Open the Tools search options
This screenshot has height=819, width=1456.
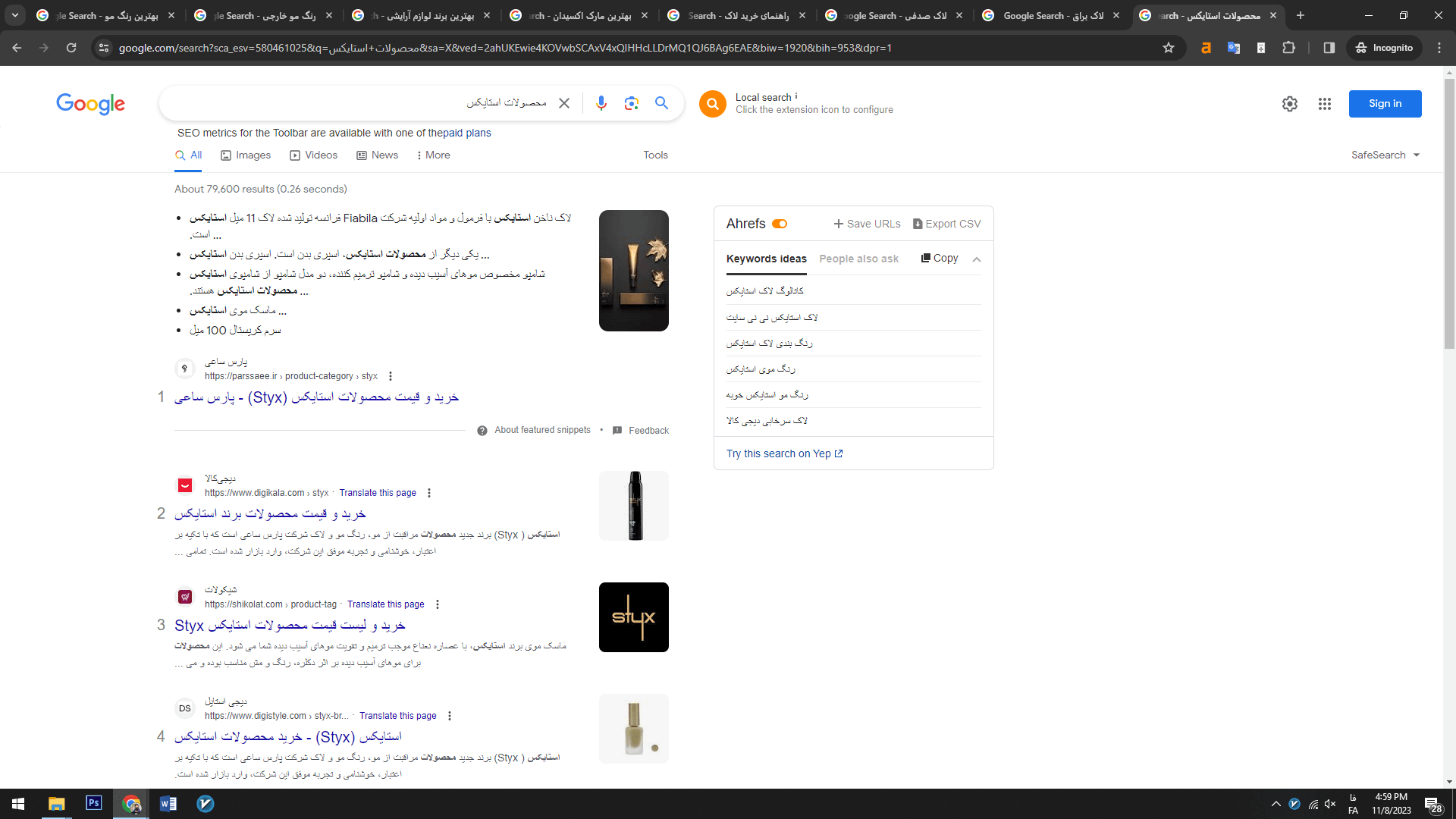click(x=656, y=155)
